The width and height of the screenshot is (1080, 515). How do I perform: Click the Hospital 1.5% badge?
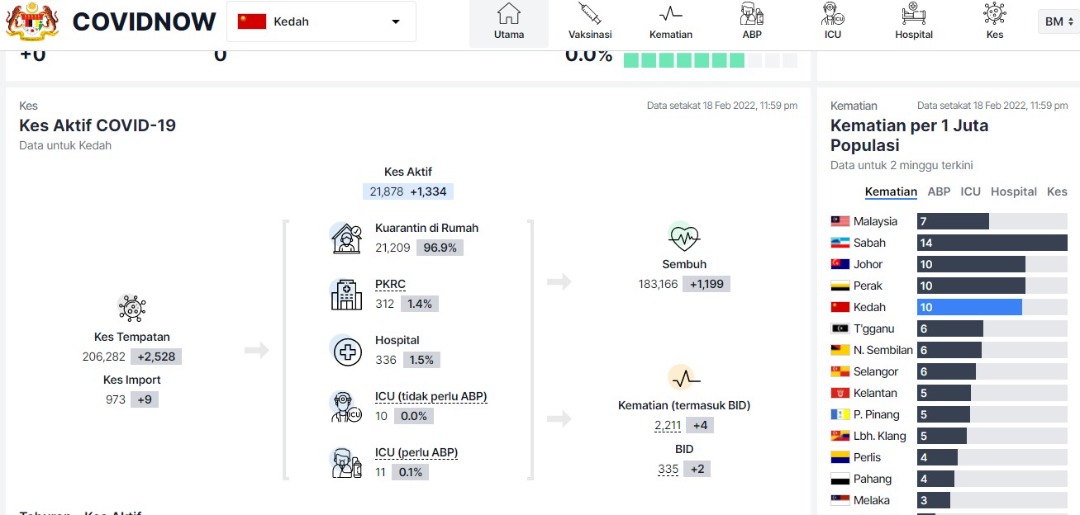(x=422, y=360)
